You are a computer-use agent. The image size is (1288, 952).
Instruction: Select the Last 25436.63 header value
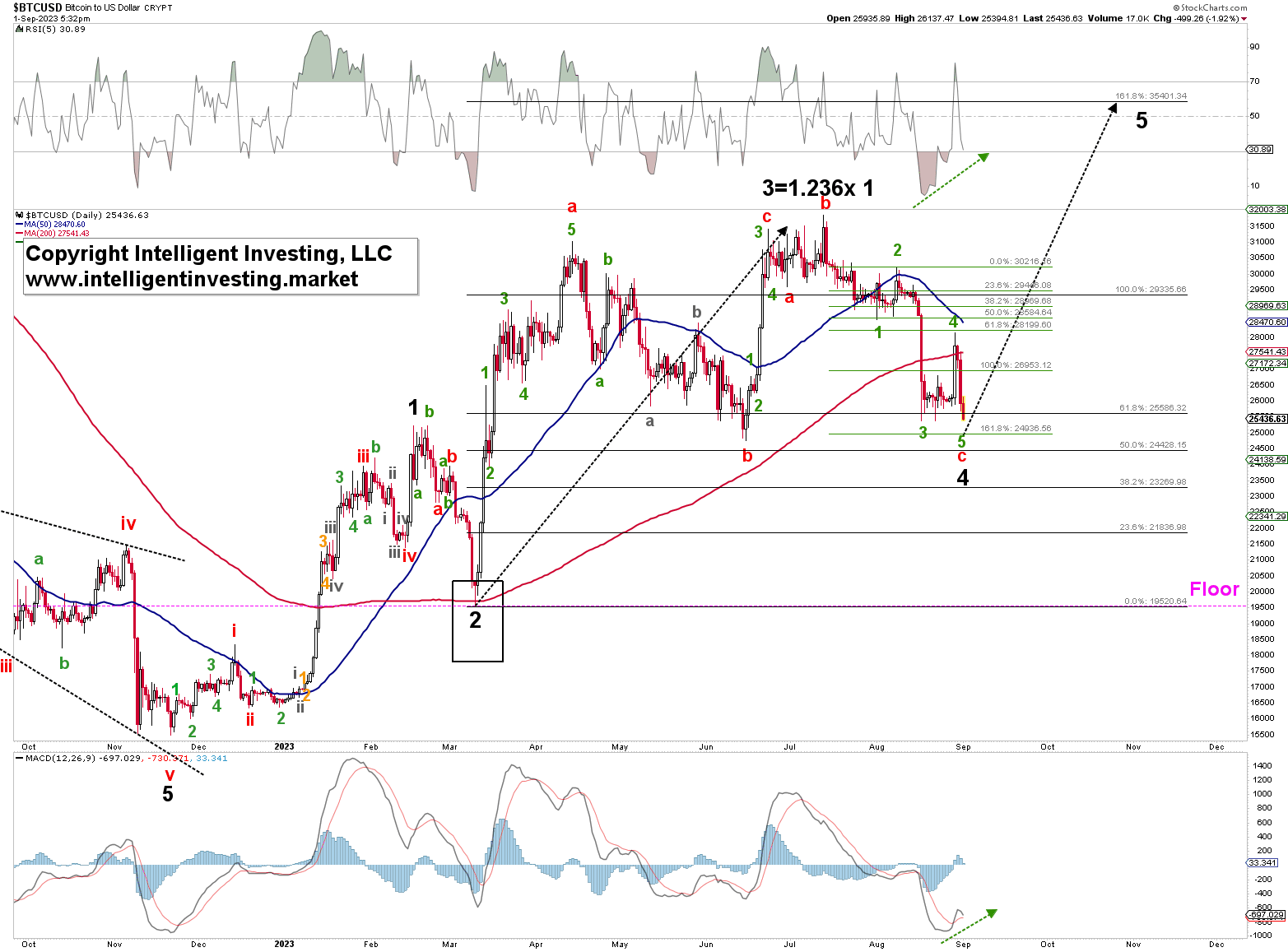(x=1053, y=18)
